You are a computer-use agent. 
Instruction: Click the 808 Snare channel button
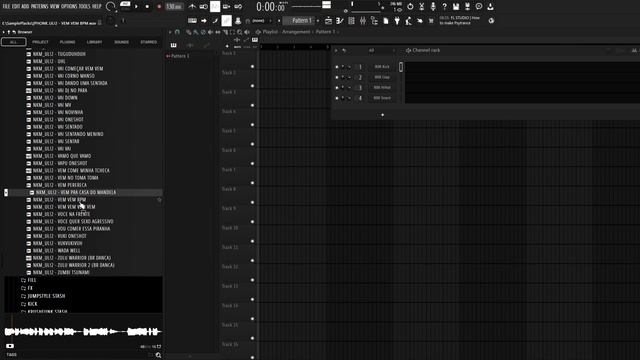click(x=382, y=98)
